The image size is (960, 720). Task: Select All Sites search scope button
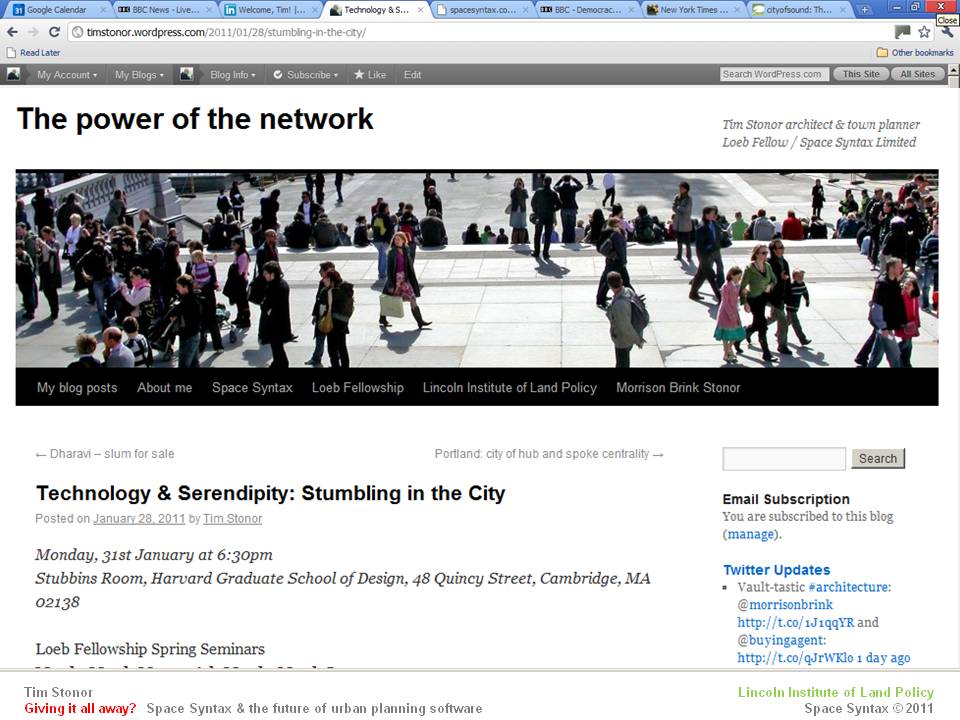917,74
